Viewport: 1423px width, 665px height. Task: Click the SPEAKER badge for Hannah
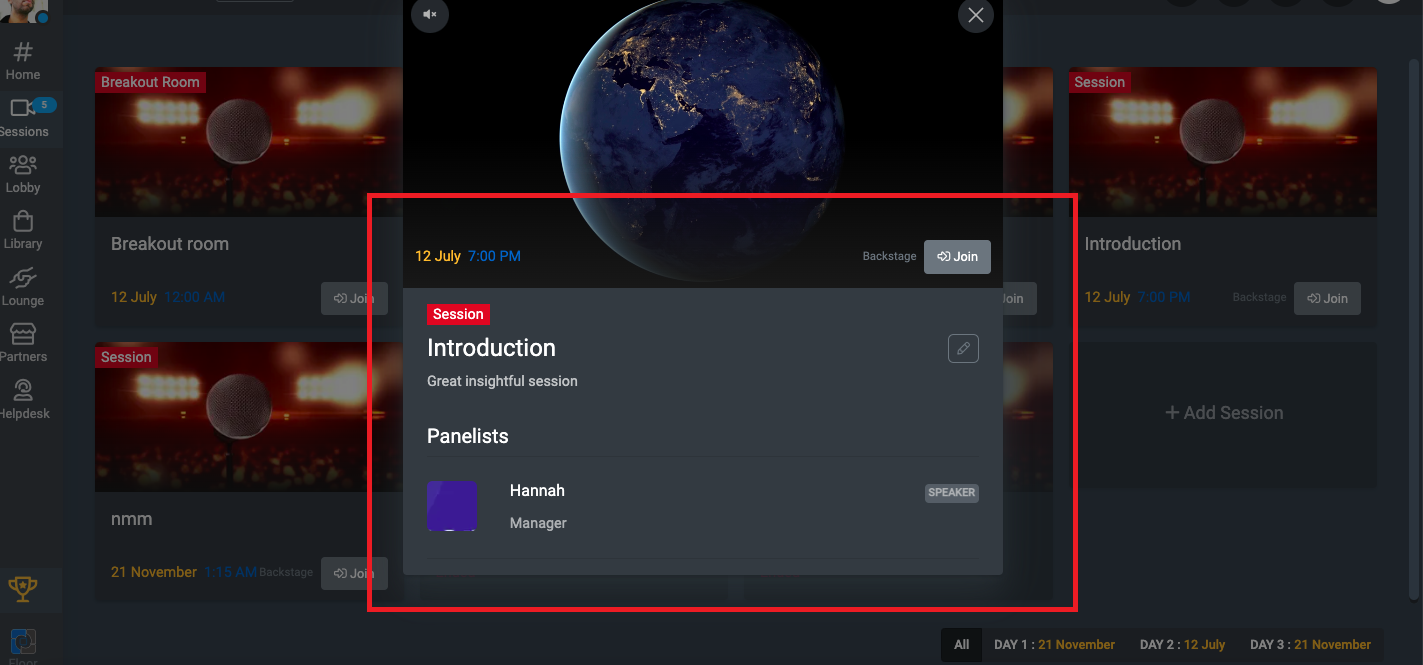951,493
